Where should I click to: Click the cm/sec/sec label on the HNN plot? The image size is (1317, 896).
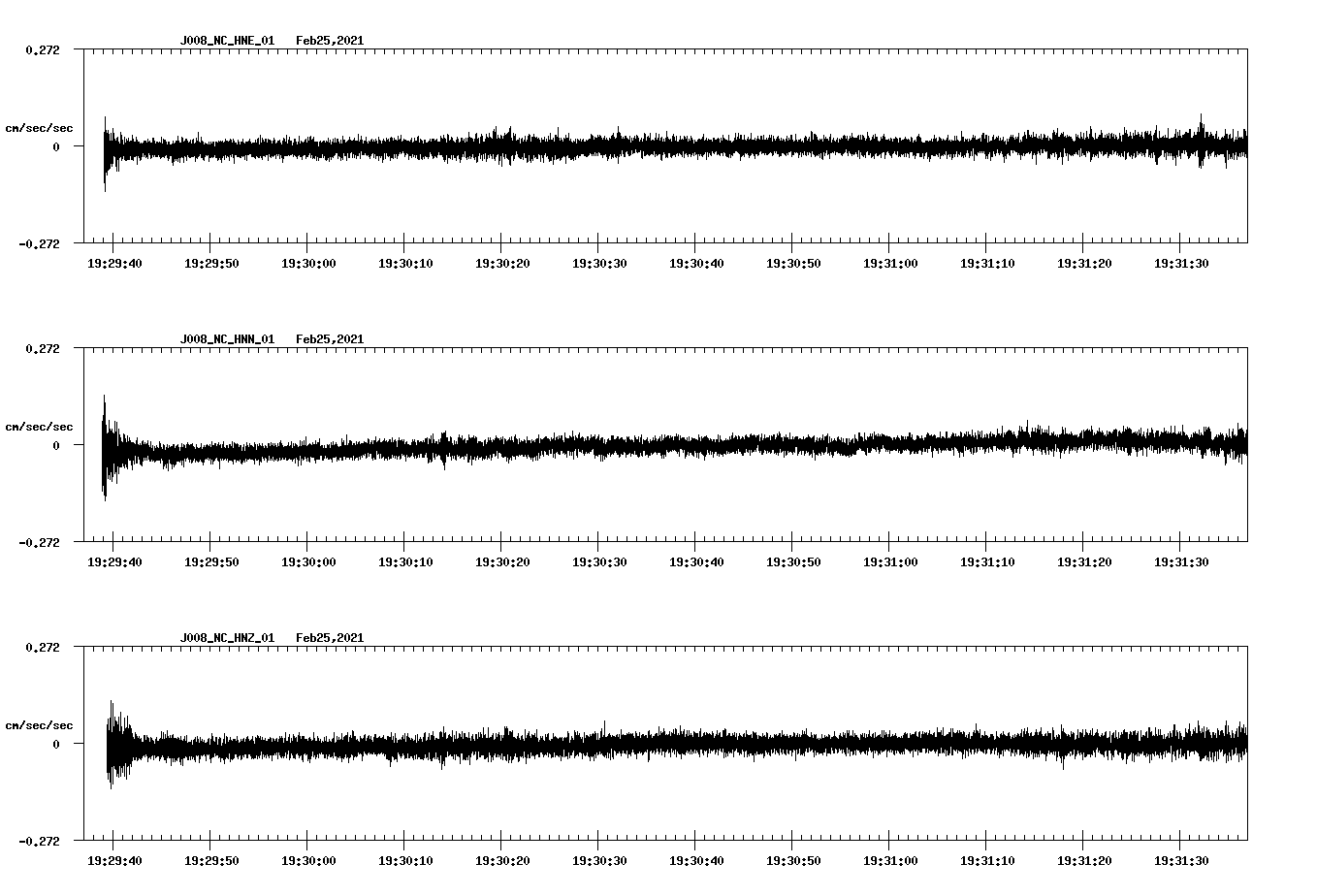pyautogui.click(x=40, y=426)
